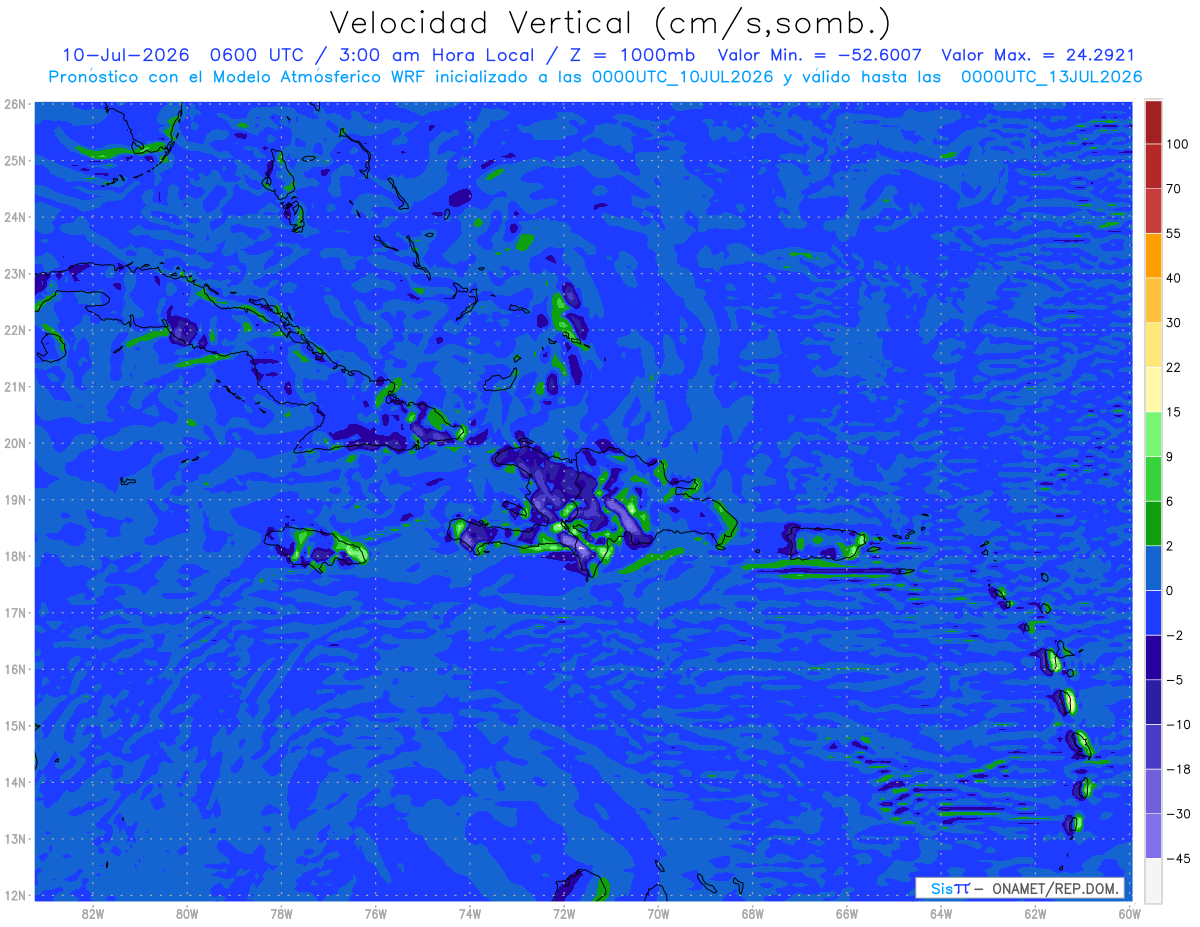Select the purple swatch between -18 and -30
The height and width of the screenshot is (927, 1200).
coord(1153,791)
